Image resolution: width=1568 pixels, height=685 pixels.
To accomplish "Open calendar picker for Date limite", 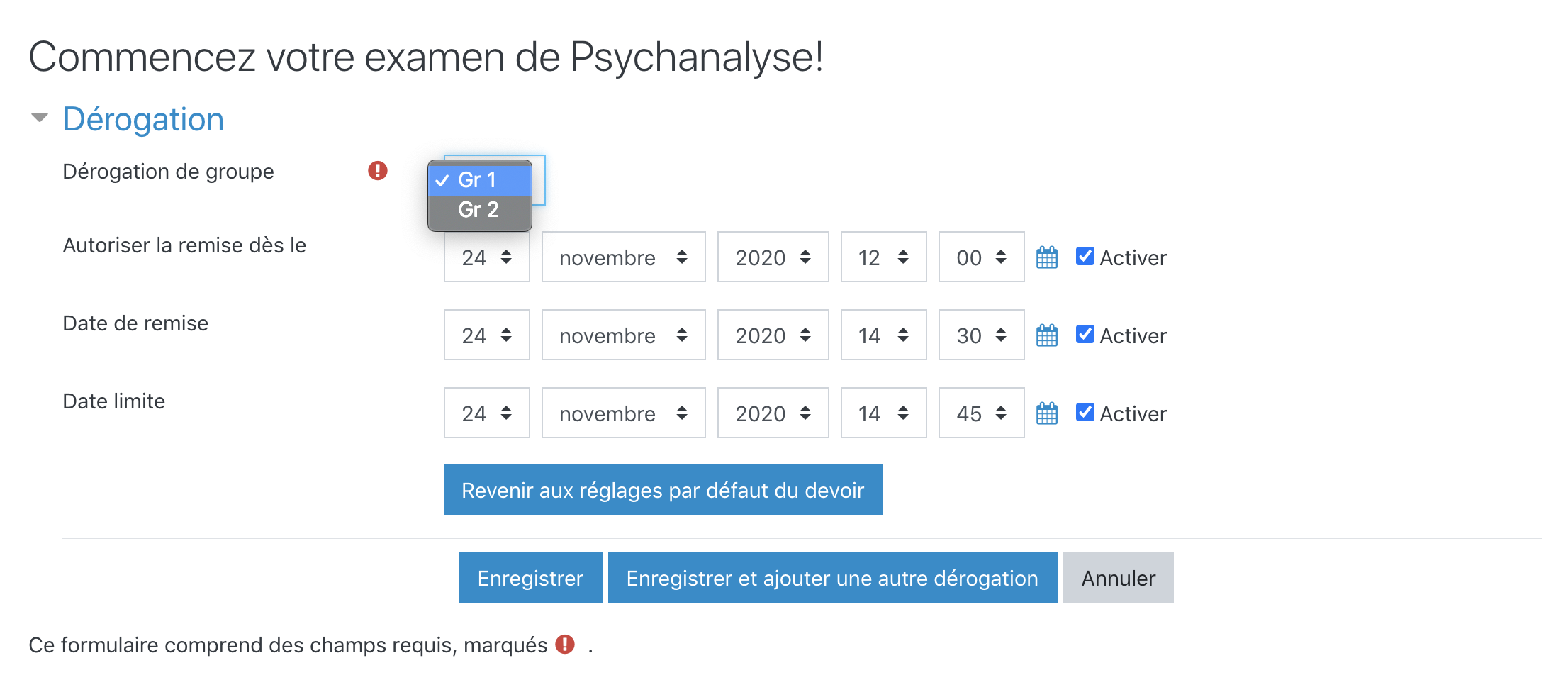I will point(1046,413).
